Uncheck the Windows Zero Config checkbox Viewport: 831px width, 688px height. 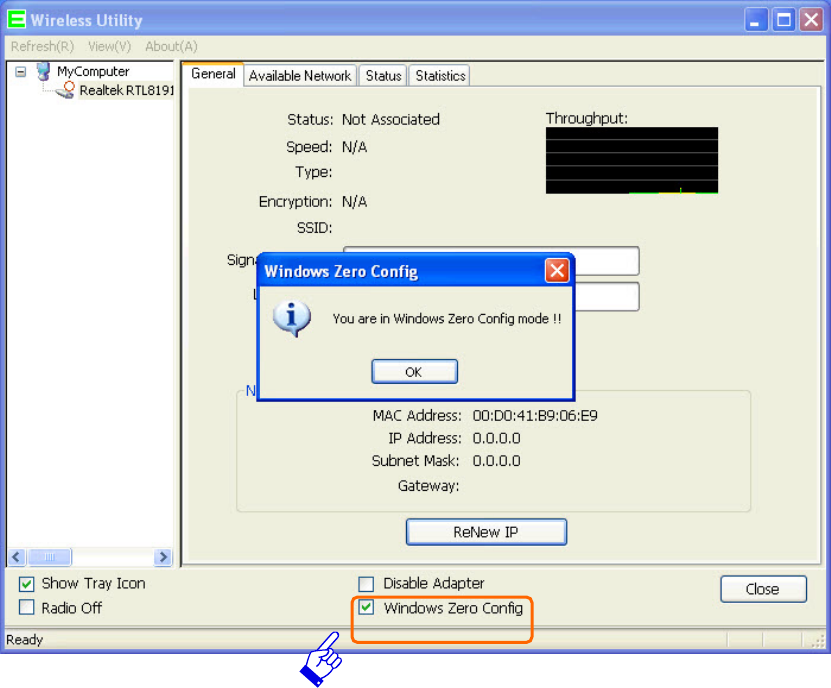(366, 607)
